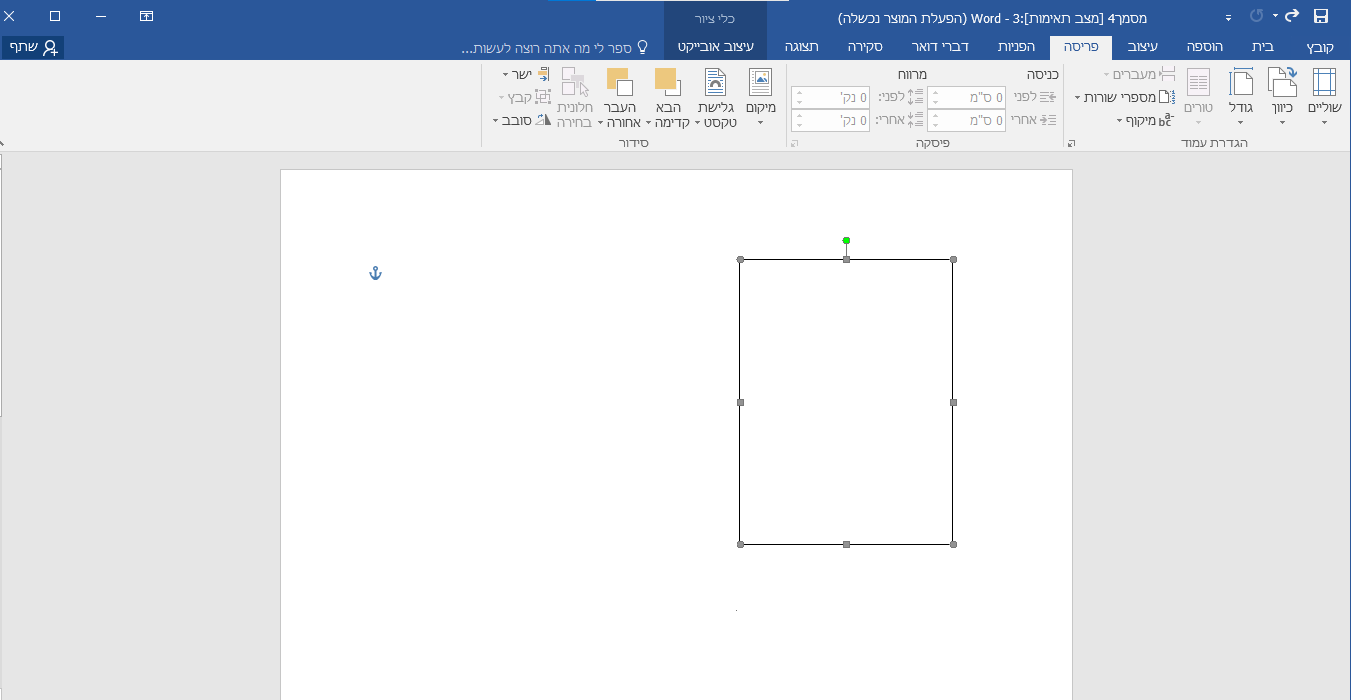The image size is (1351, 700).
Task: Switch to the View (תצוגה) tab
Action: 801,47
